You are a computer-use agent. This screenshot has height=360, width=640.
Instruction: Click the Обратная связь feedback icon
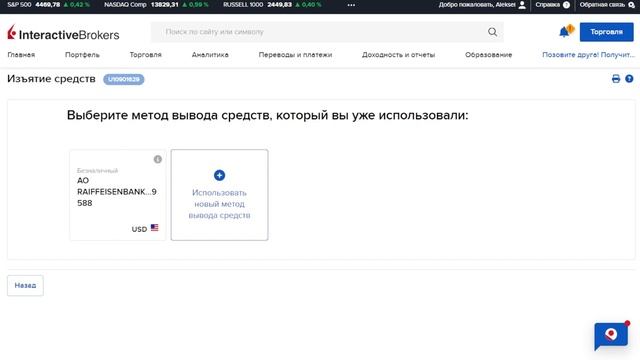click(x=631, y=5)
